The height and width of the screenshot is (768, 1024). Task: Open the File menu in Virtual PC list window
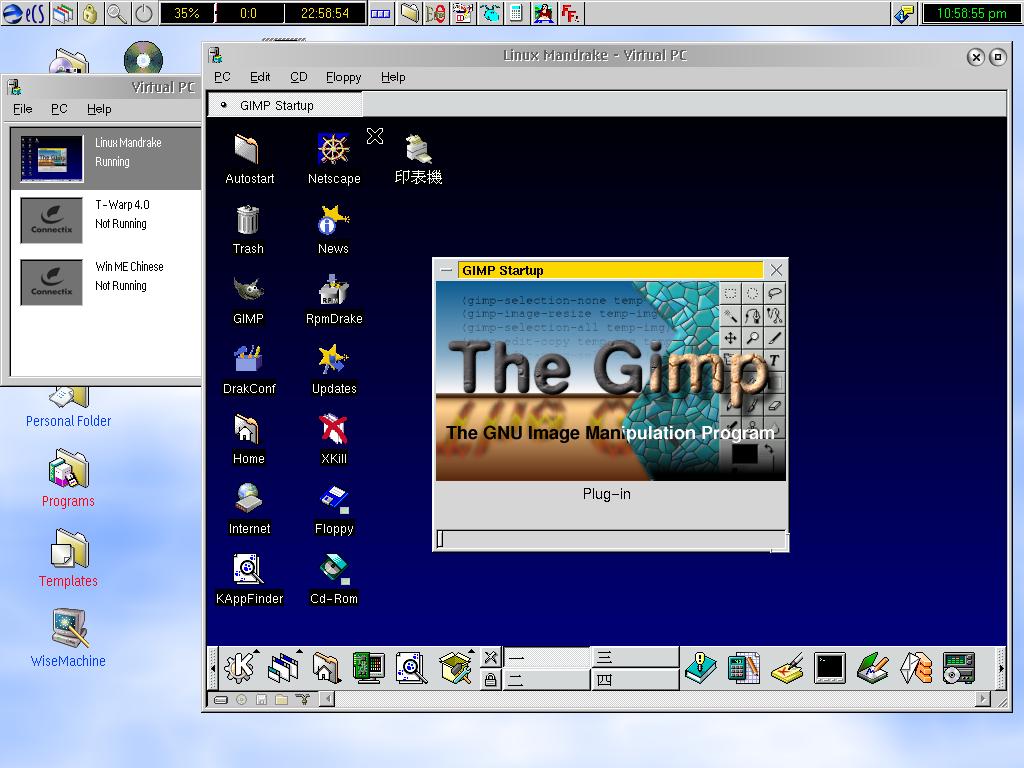coord(23,109)
